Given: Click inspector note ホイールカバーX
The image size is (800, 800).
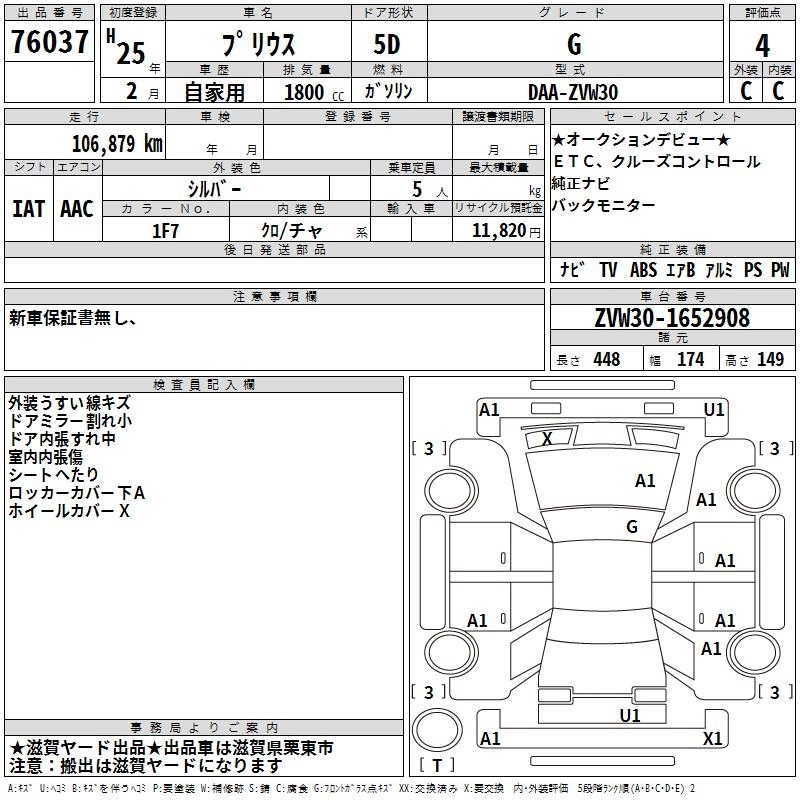Looking at the screenshot, I should (x=69, y=511).
